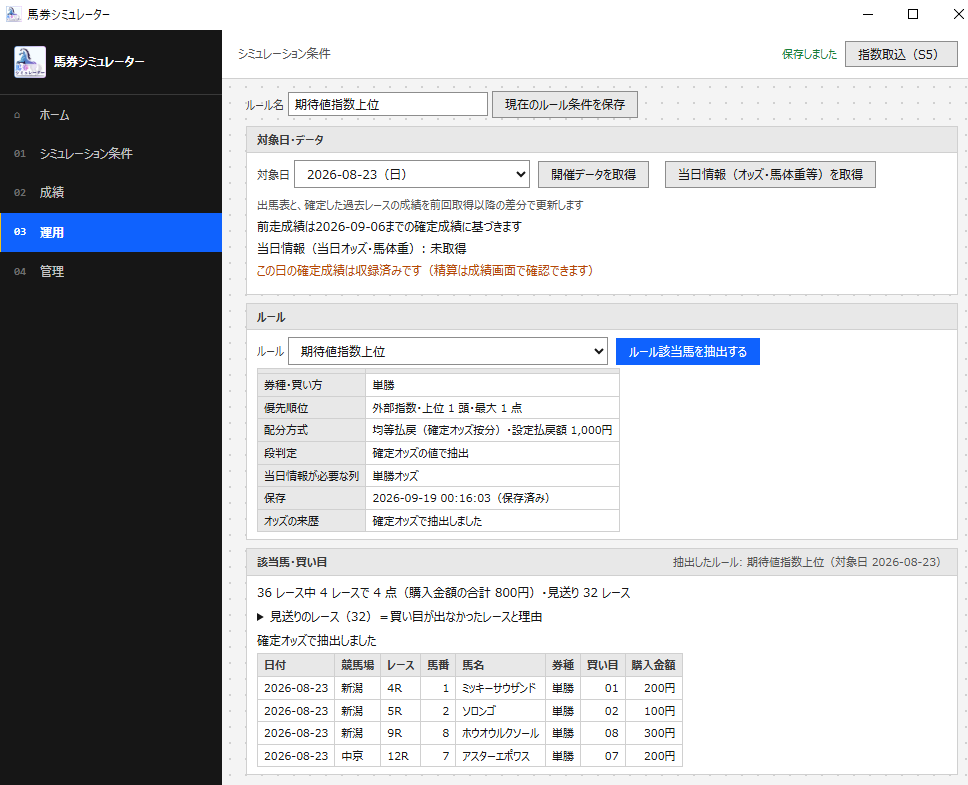Click the 単勝オッズ value cell
The image size is (968, 785).
pyautogui.click(x=492, y=476)
